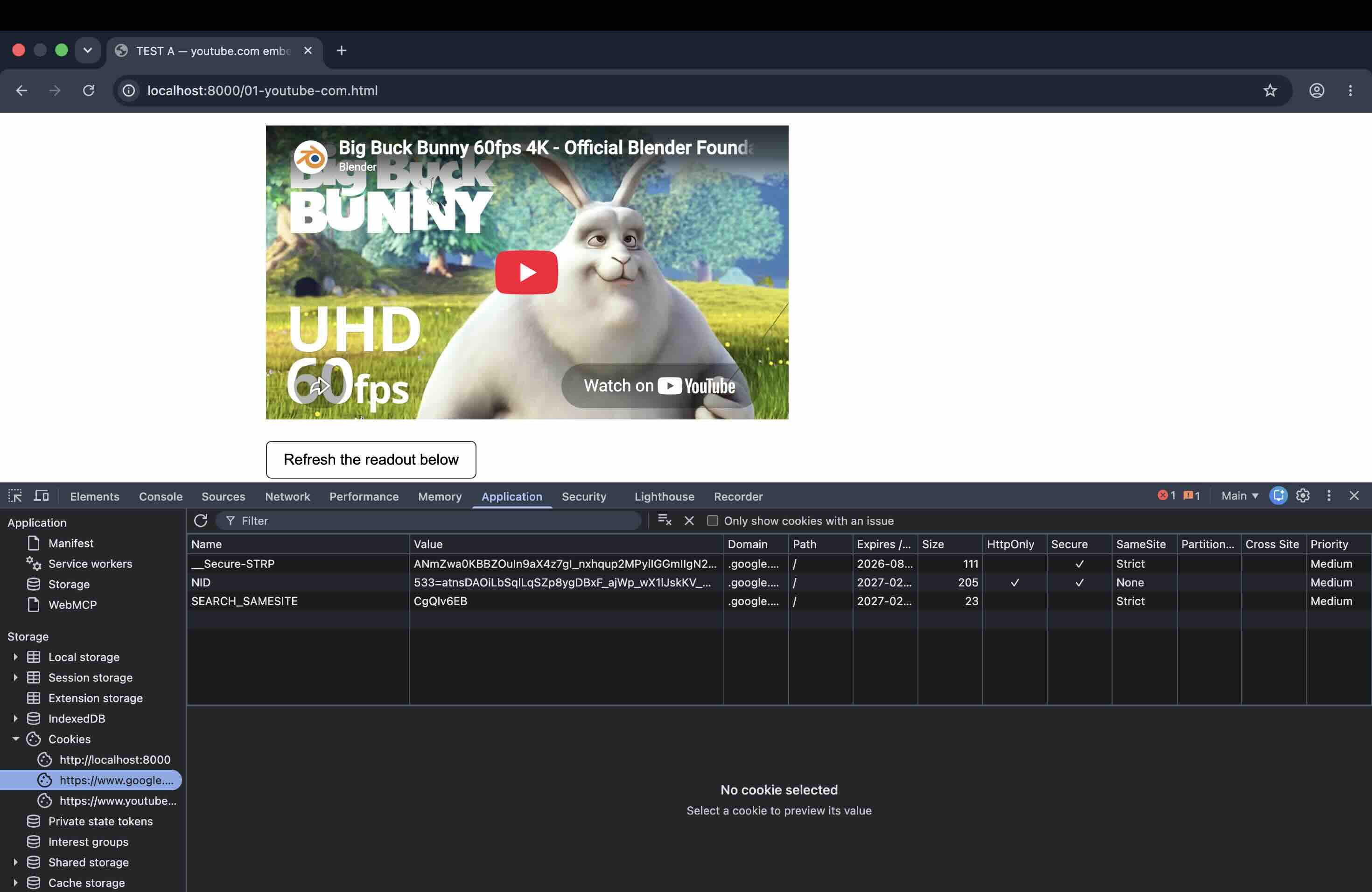Open DevTools settings gear

pyautogui.click(x=1303, y=495)
